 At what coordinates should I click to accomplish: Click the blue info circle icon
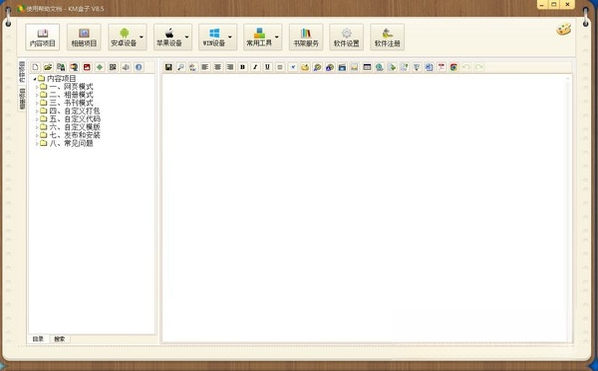138,67
